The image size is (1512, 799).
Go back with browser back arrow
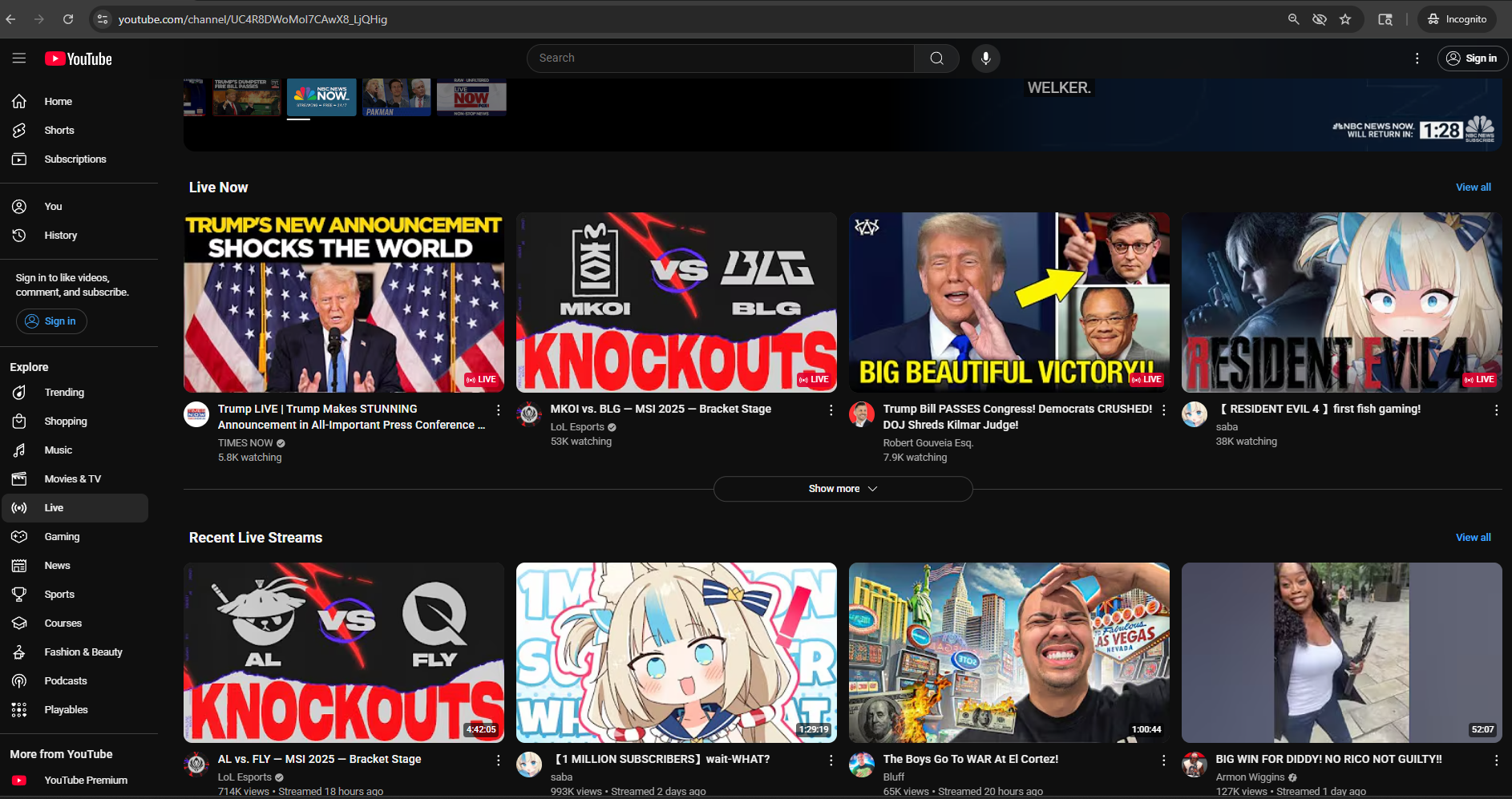(10, 19)
